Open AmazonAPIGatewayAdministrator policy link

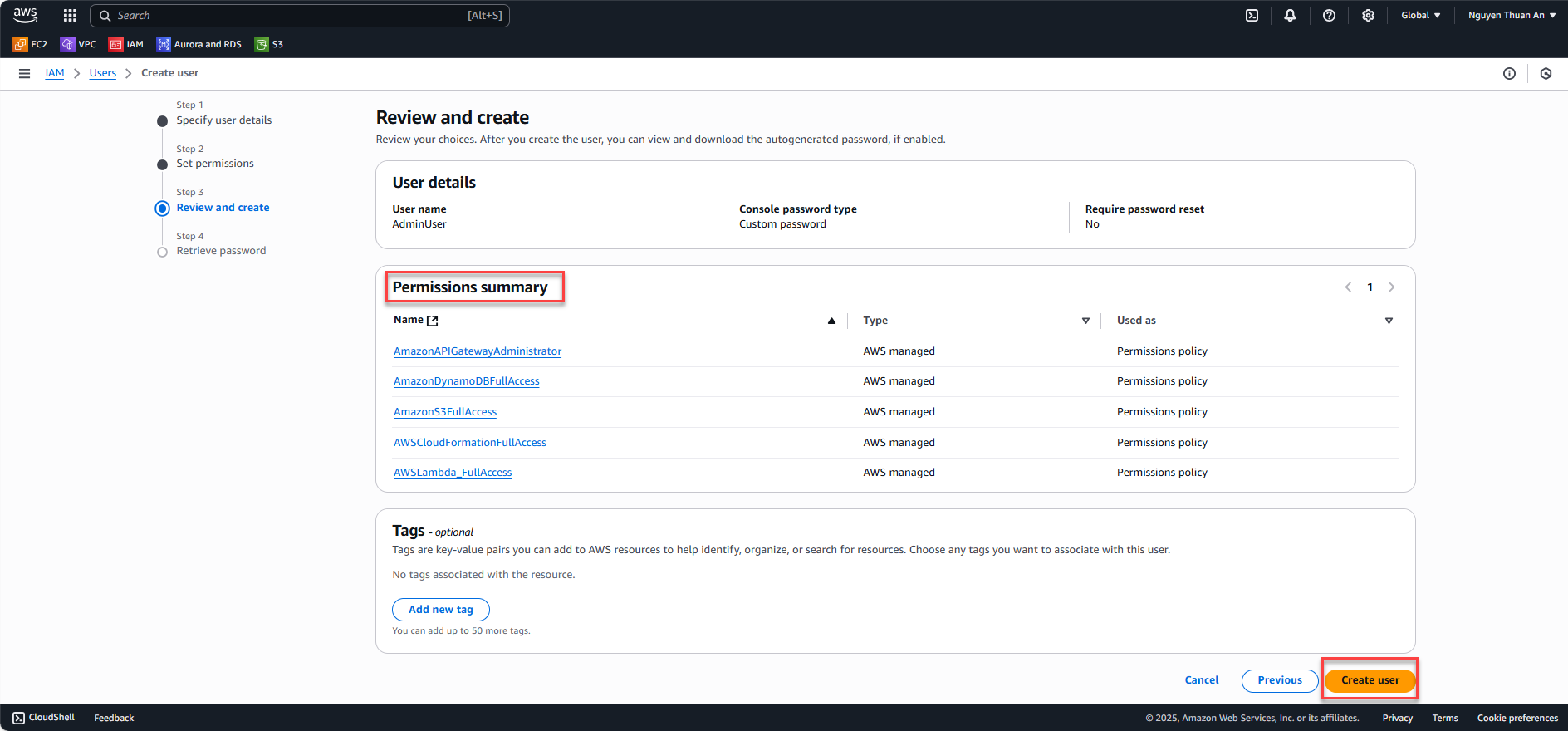[x=478, y=351]
